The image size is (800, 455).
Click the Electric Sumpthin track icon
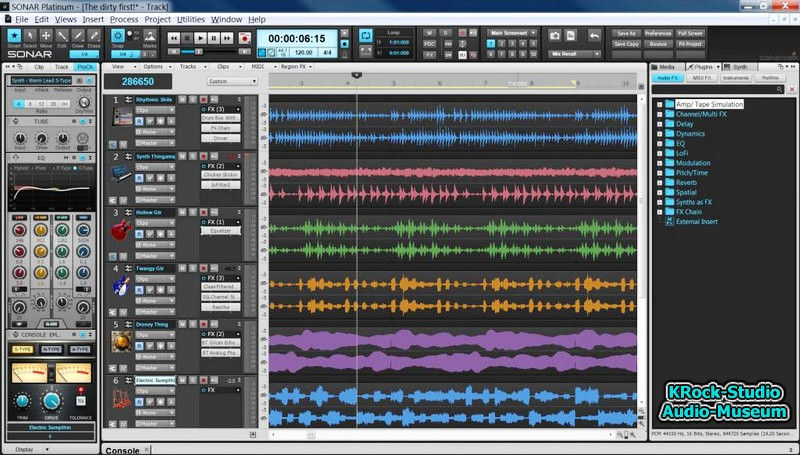(121, 398)
